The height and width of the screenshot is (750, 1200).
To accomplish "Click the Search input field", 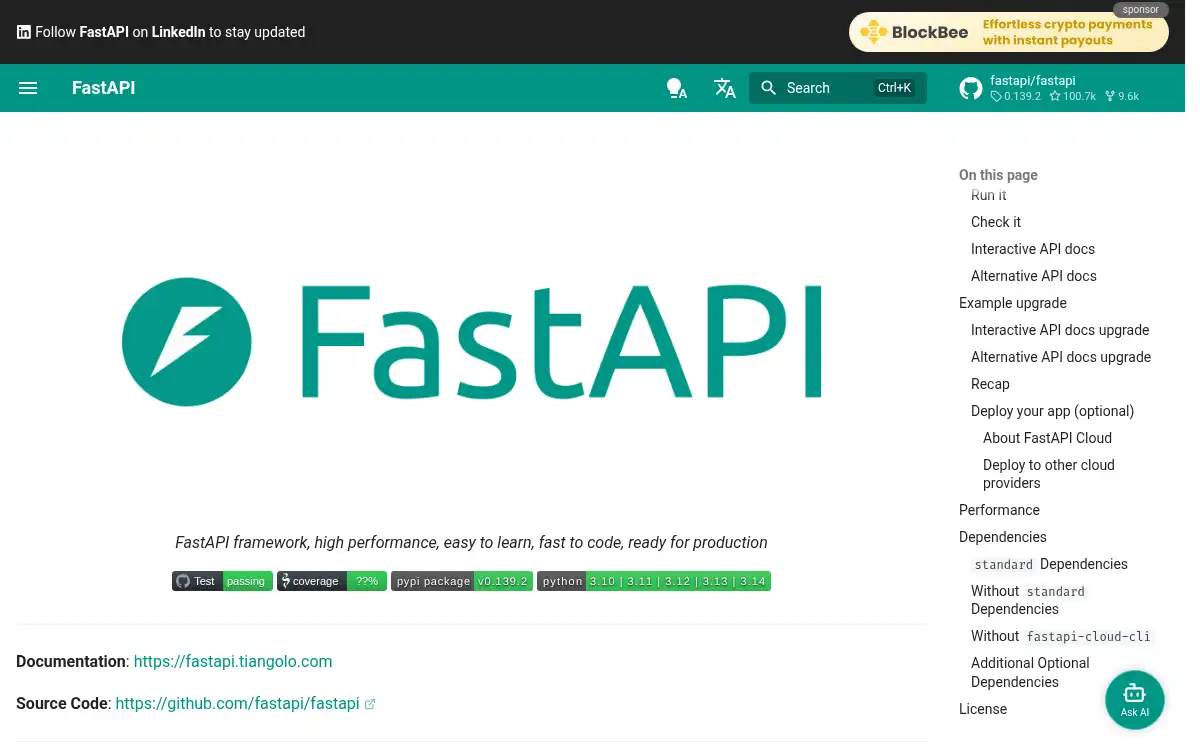I will [x=838, y=88].
